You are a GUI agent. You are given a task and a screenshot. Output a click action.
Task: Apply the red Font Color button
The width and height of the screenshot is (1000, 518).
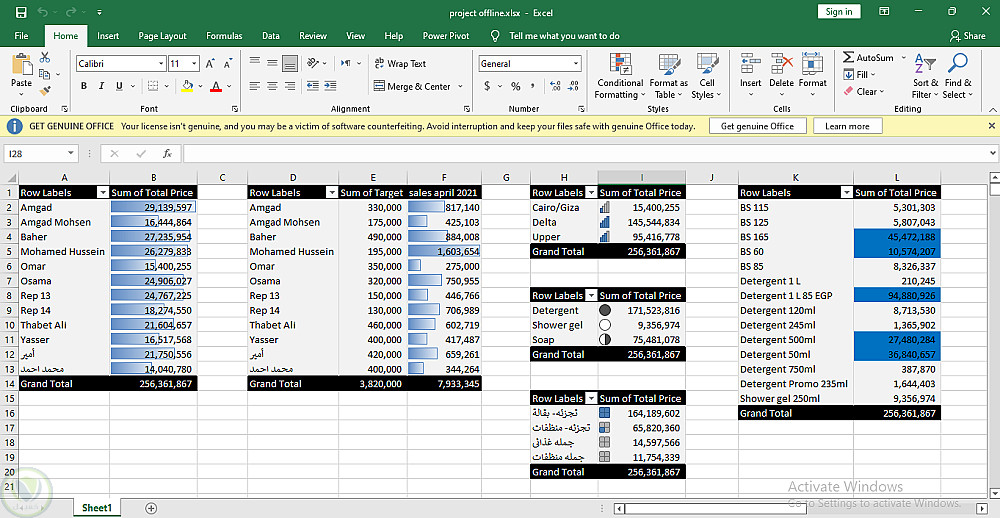216,86
